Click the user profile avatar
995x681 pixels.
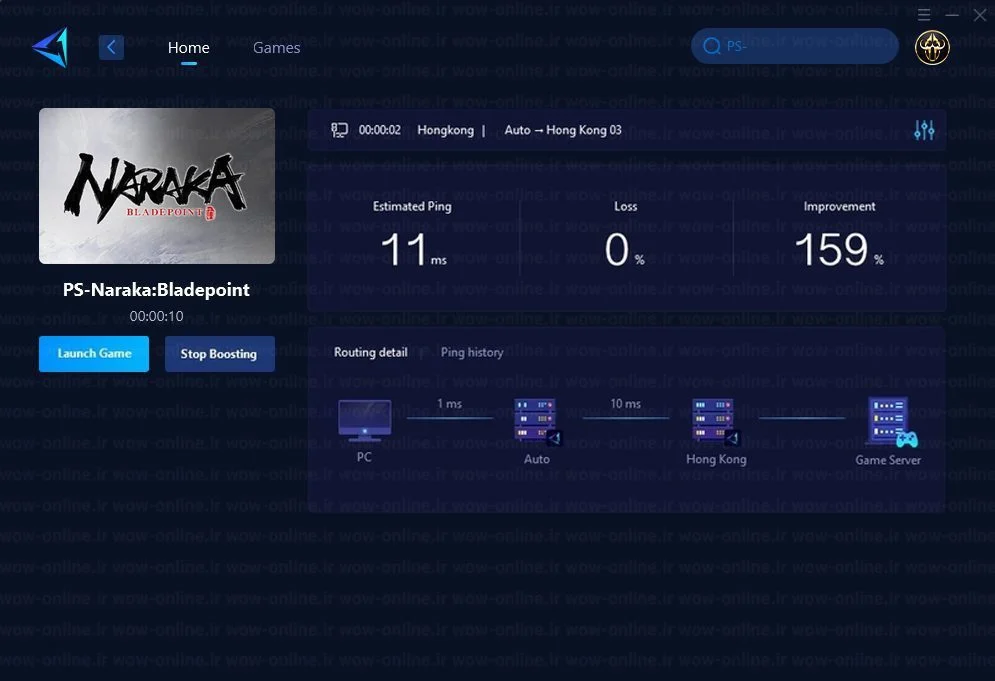coord(932,47)
